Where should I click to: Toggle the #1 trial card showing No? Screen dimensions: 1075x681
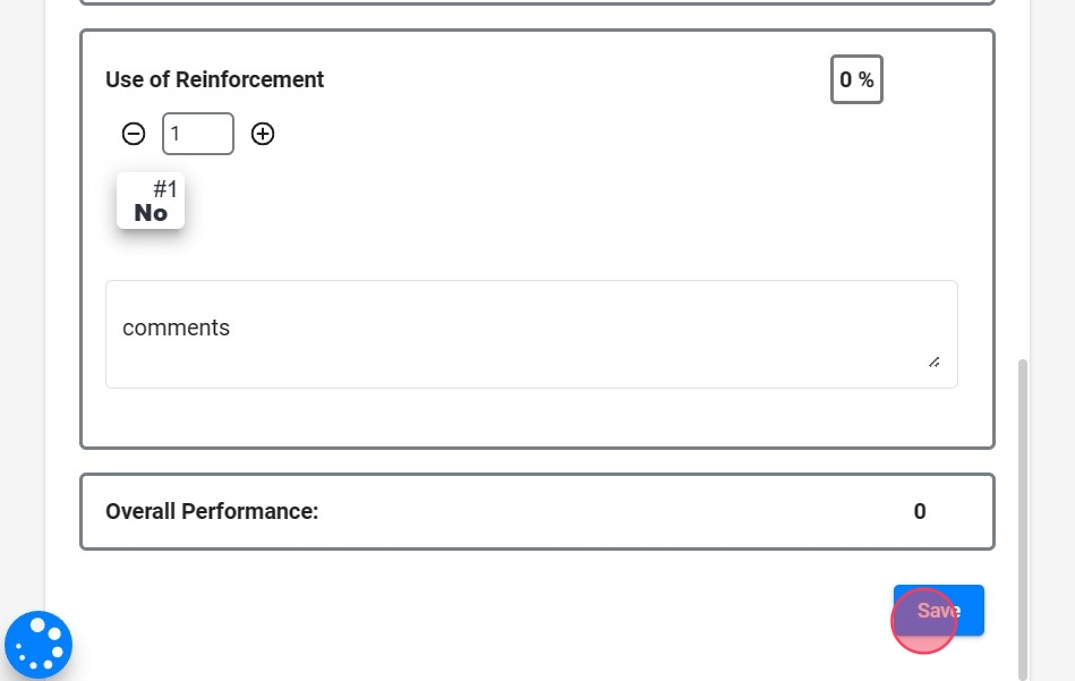coord(151,201)
